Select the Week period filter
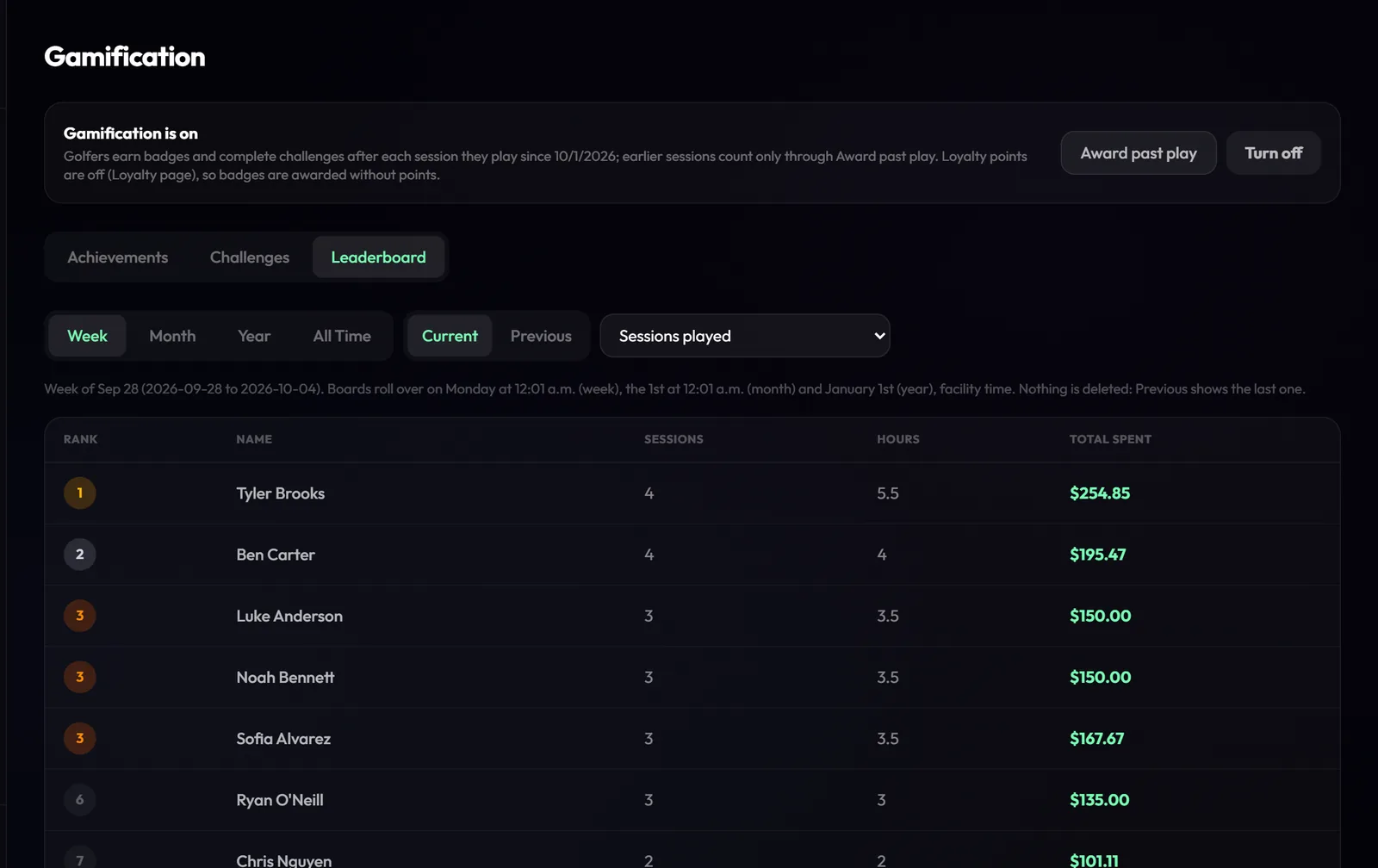Viewport: 1378px width, 868px height. coord(87,336)
